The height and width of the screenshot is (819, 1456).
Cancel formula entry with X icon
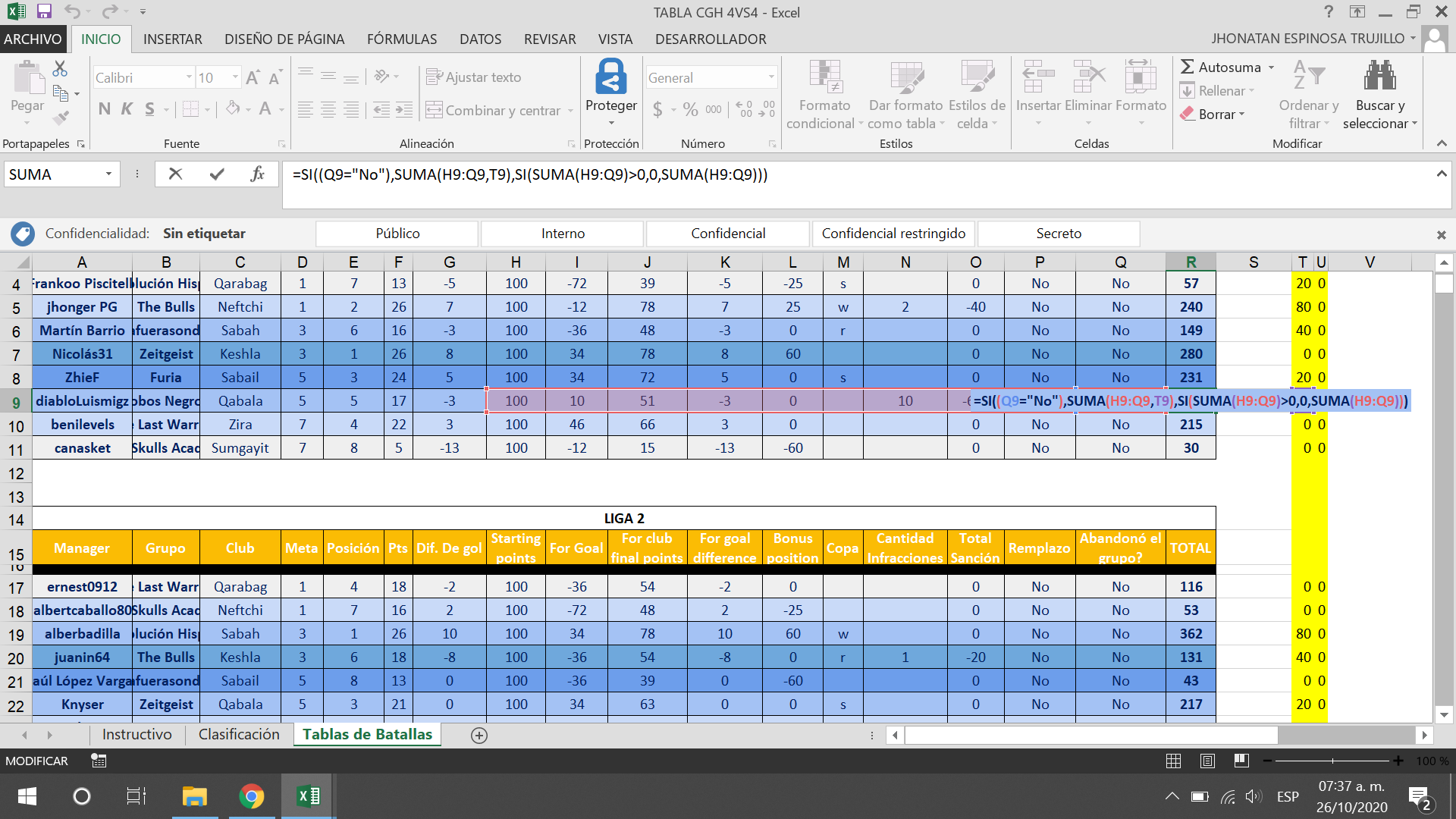(175, 174)
